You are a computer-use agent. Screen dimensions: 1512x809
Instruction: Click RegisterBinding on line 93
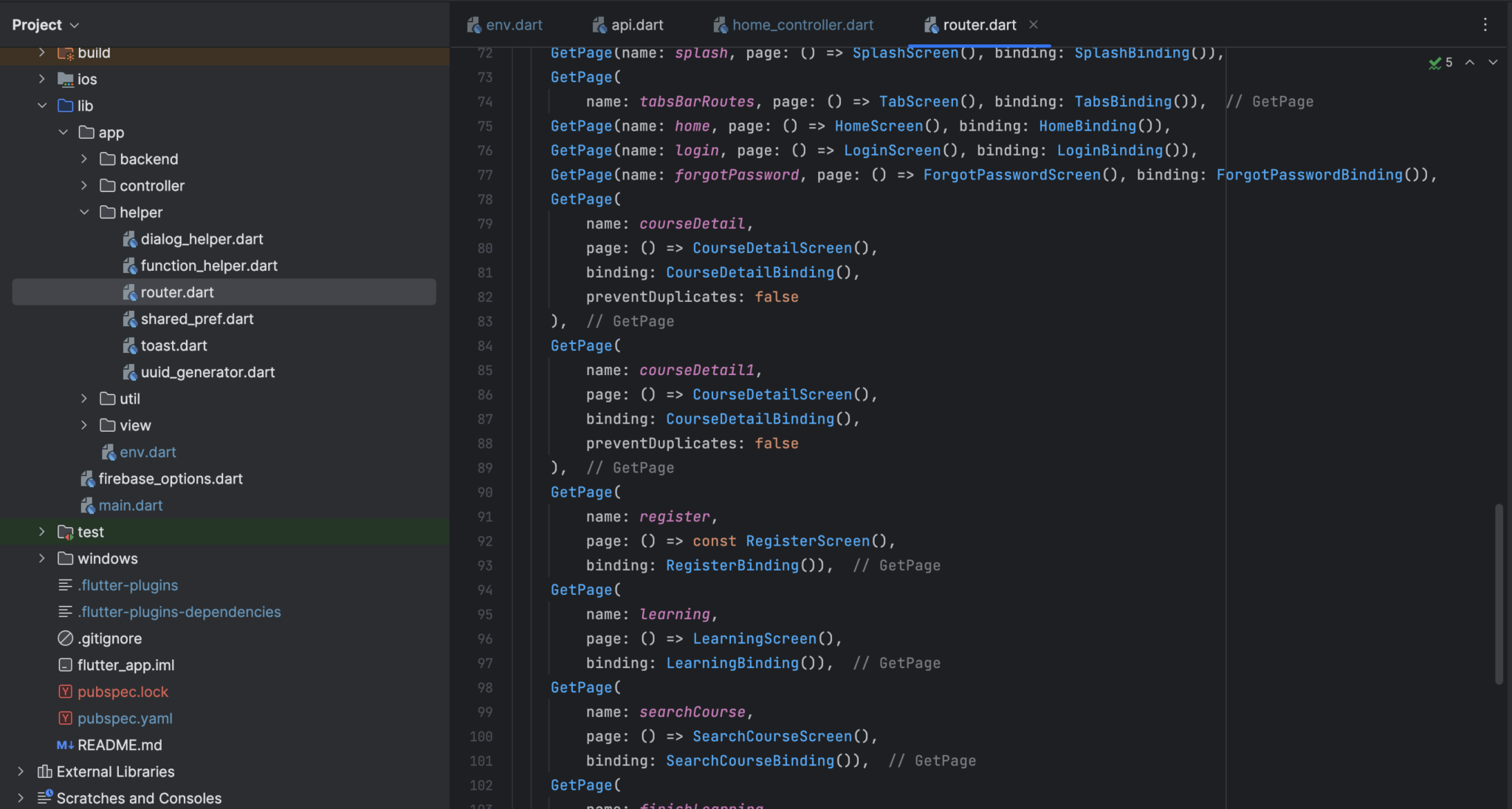point(732,565)
